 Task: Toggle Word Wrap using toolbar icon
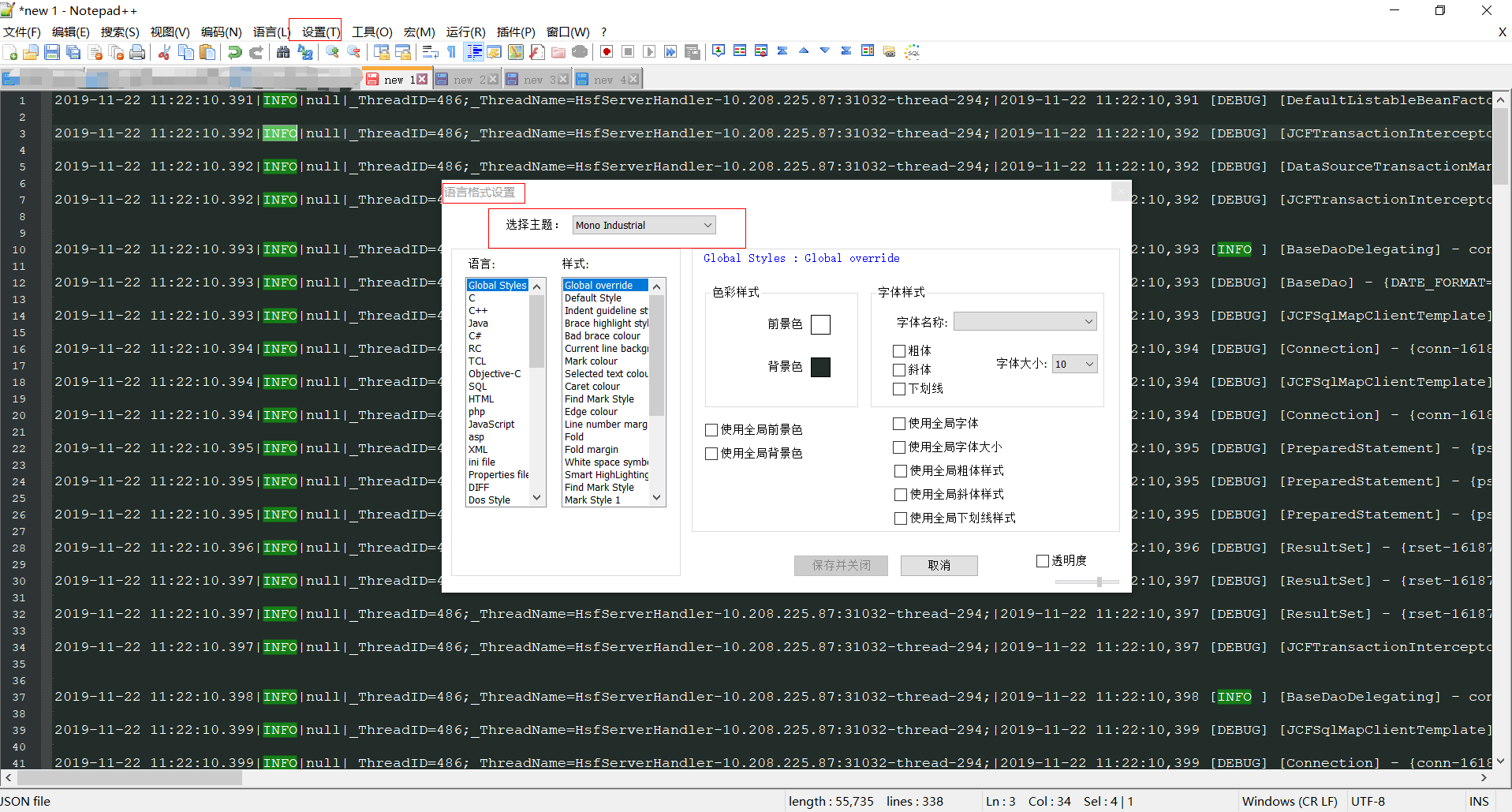tap(429, 51)
